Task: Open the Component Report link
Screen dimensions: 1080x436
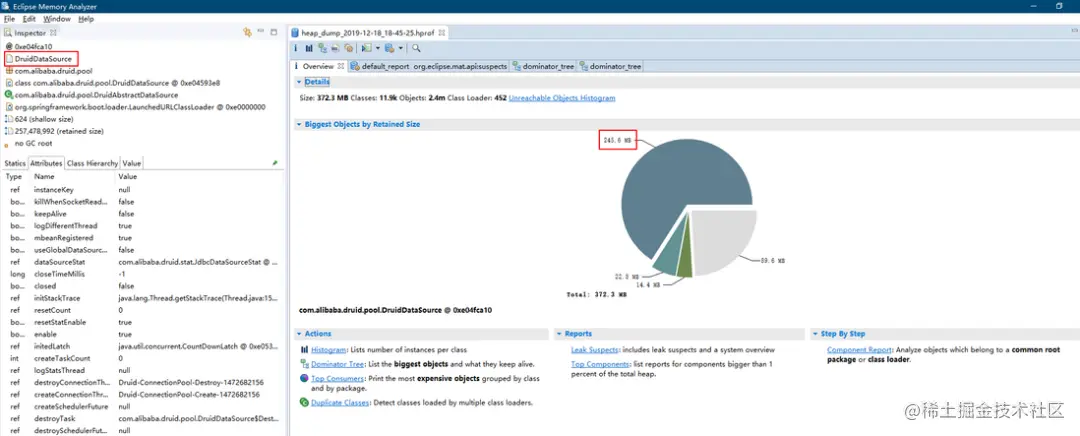Action: point(860,350)
